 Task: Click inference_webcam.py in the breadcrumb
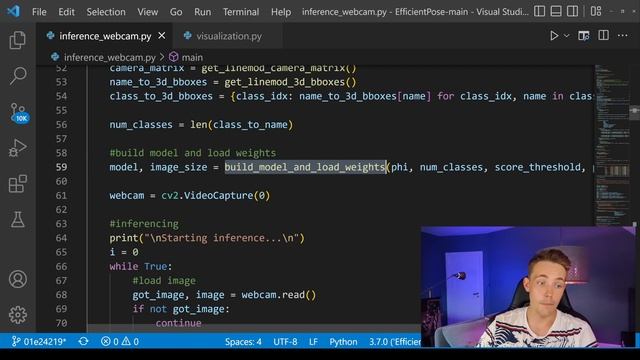109,57
